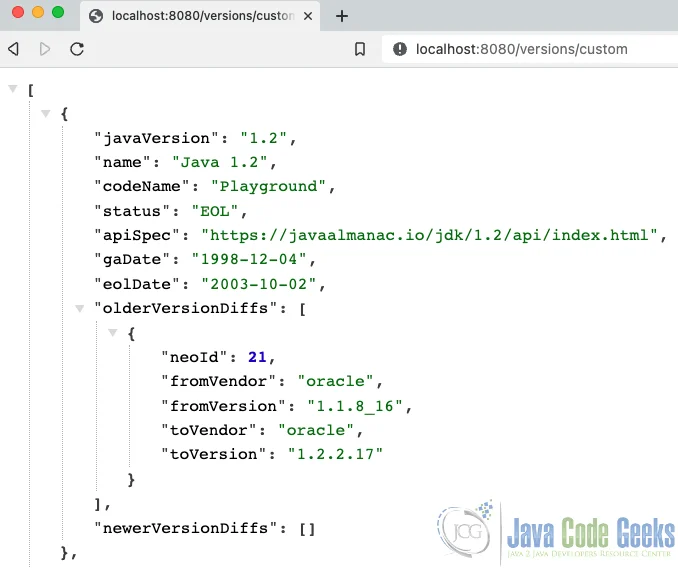This screenshot has height=568, width=678.
Task: Click the site security warning icon
Action: (400, 49)
